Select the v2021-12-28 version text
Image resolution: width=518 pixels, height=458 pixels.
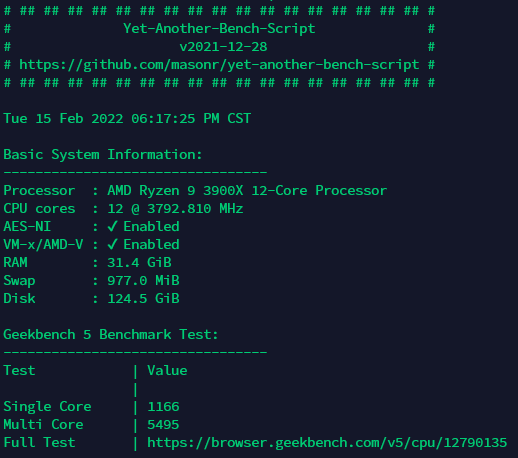[x=223, y=47]
